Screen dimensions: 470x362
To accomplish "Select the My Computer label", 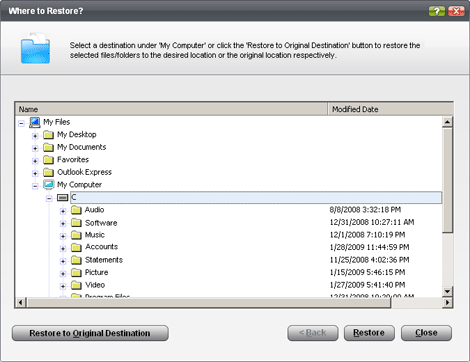I will (x=79, y=185).
